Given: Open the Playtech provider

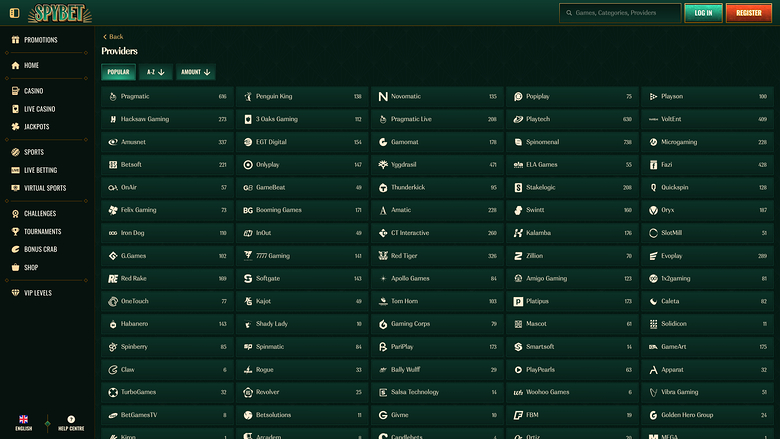Looking at the screenshot, I should click(x=572, y=119).
